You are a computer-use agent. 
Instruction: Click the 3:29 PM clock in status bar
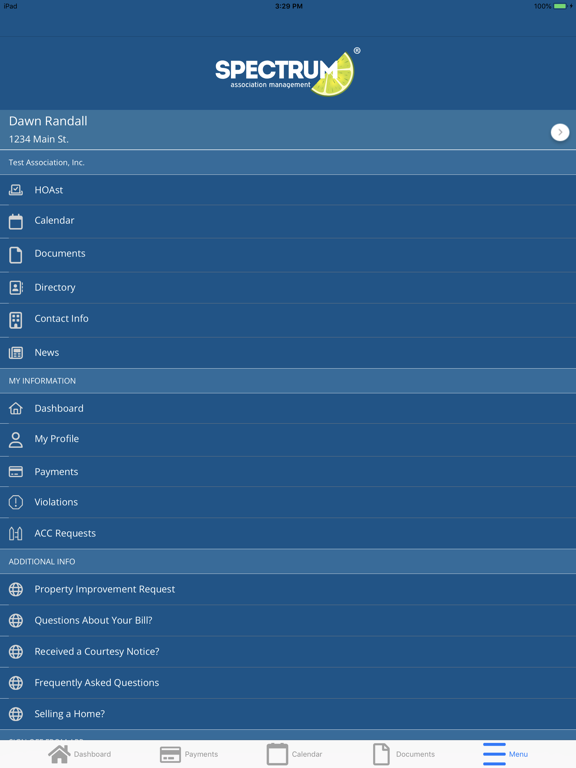[288, 6]
